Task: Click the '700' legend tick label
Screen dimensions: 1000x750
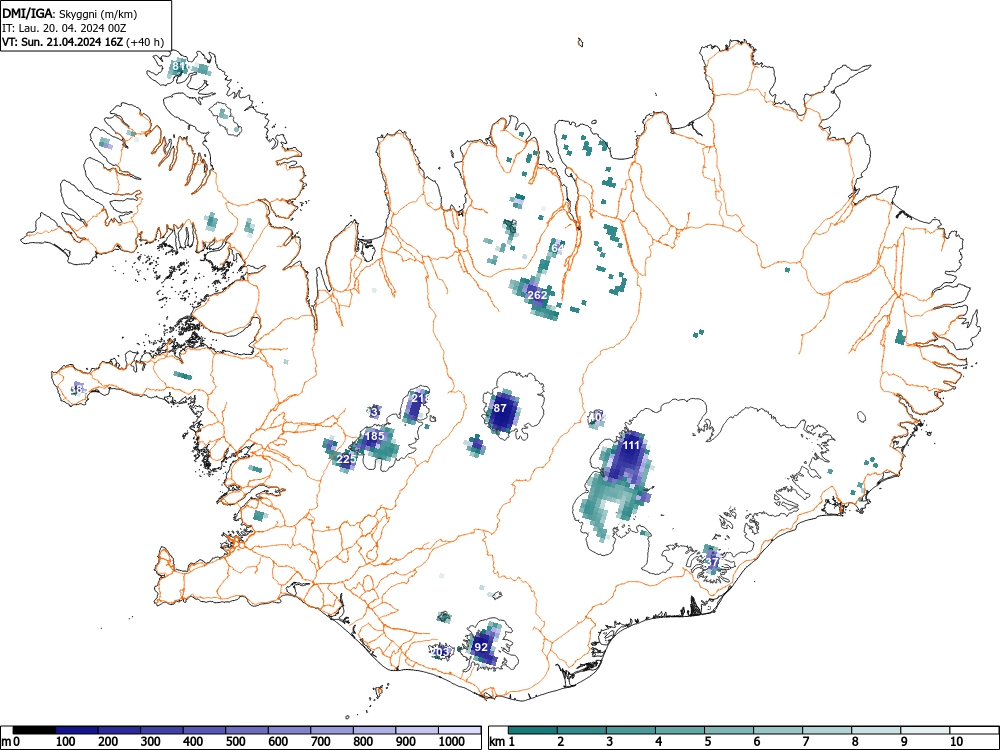Action: [320, 742]
